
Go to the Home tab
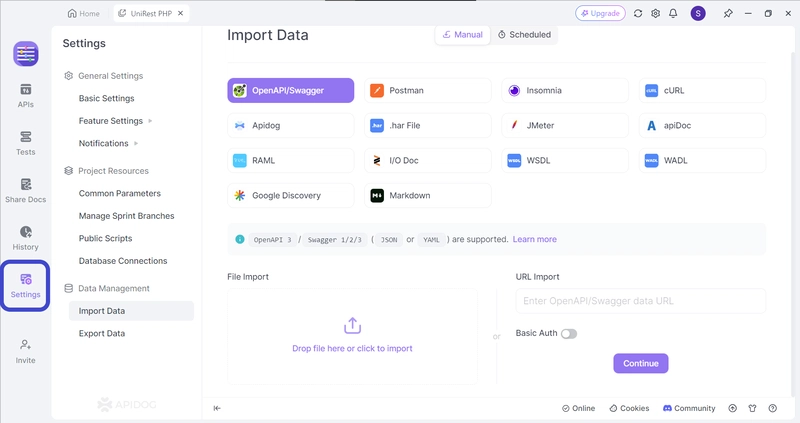tap(84, 13)
